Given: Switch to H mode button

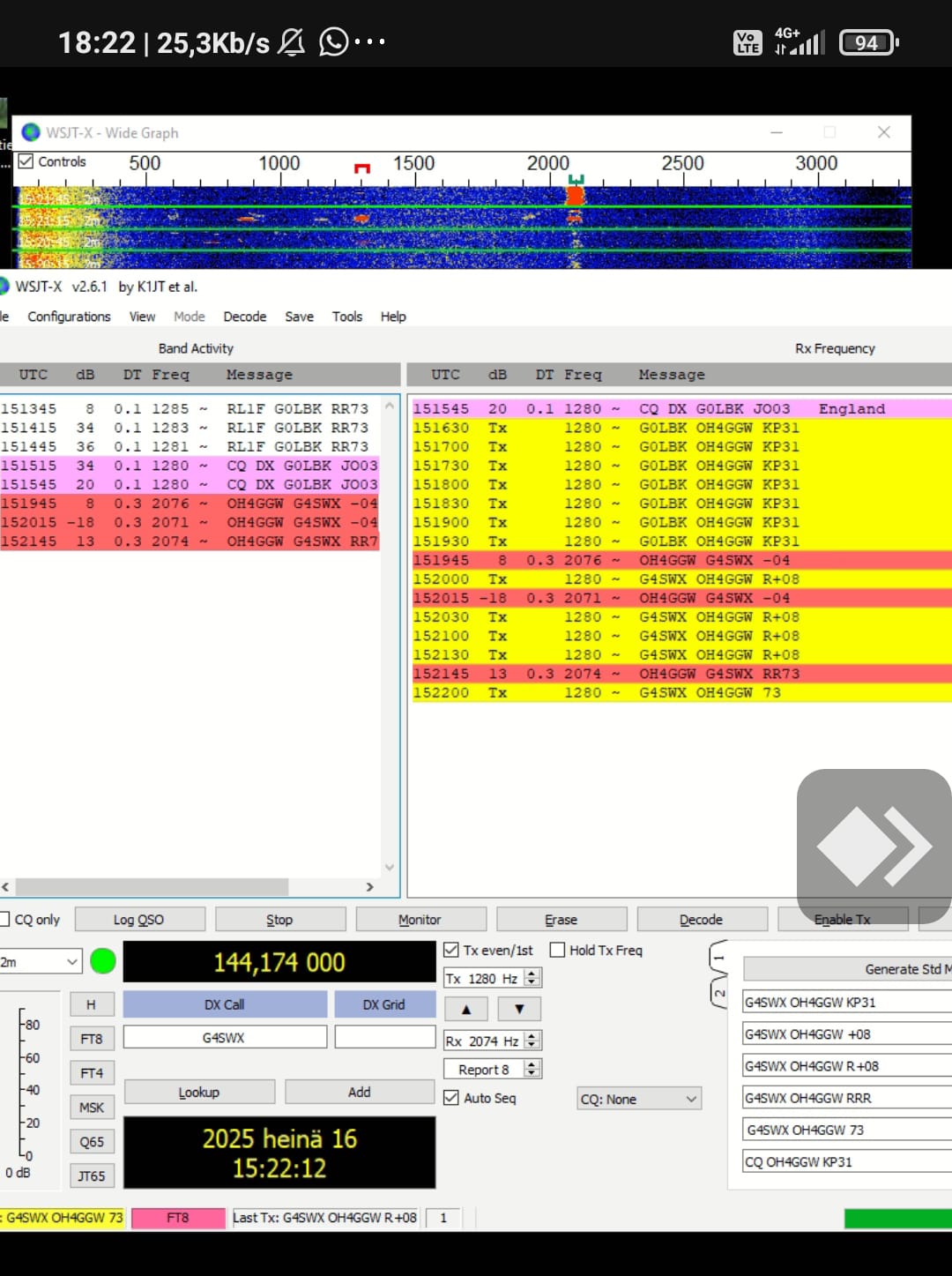Looking at the screenshot, I should click(x=92, y=1004).
